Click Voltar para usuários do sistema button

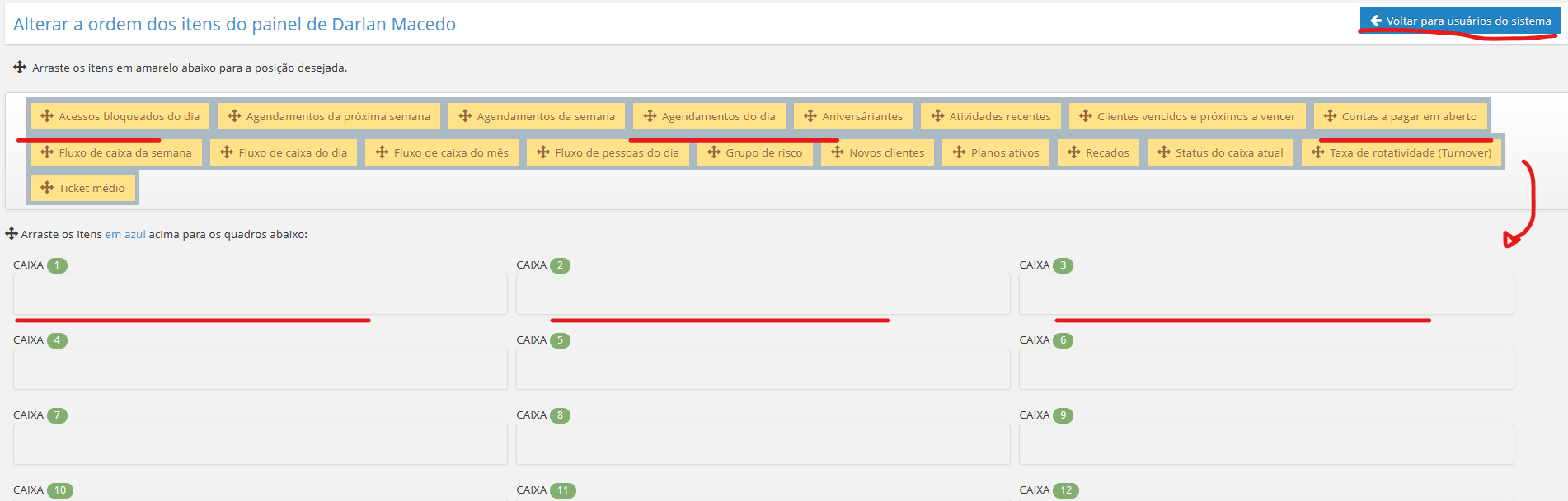click(1459, 21)
